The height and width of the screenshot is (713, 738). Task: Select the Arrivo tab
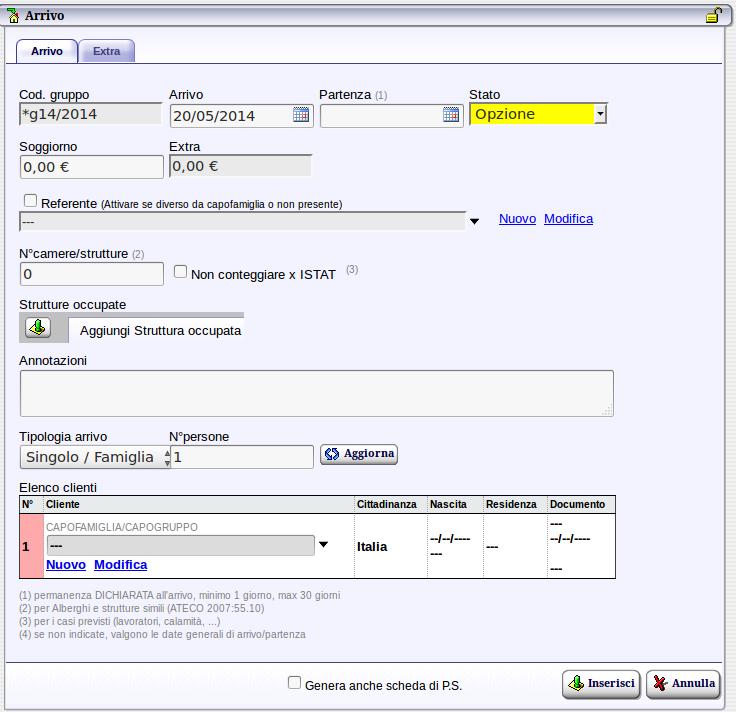pyautogui.click(x=47, y=51)
